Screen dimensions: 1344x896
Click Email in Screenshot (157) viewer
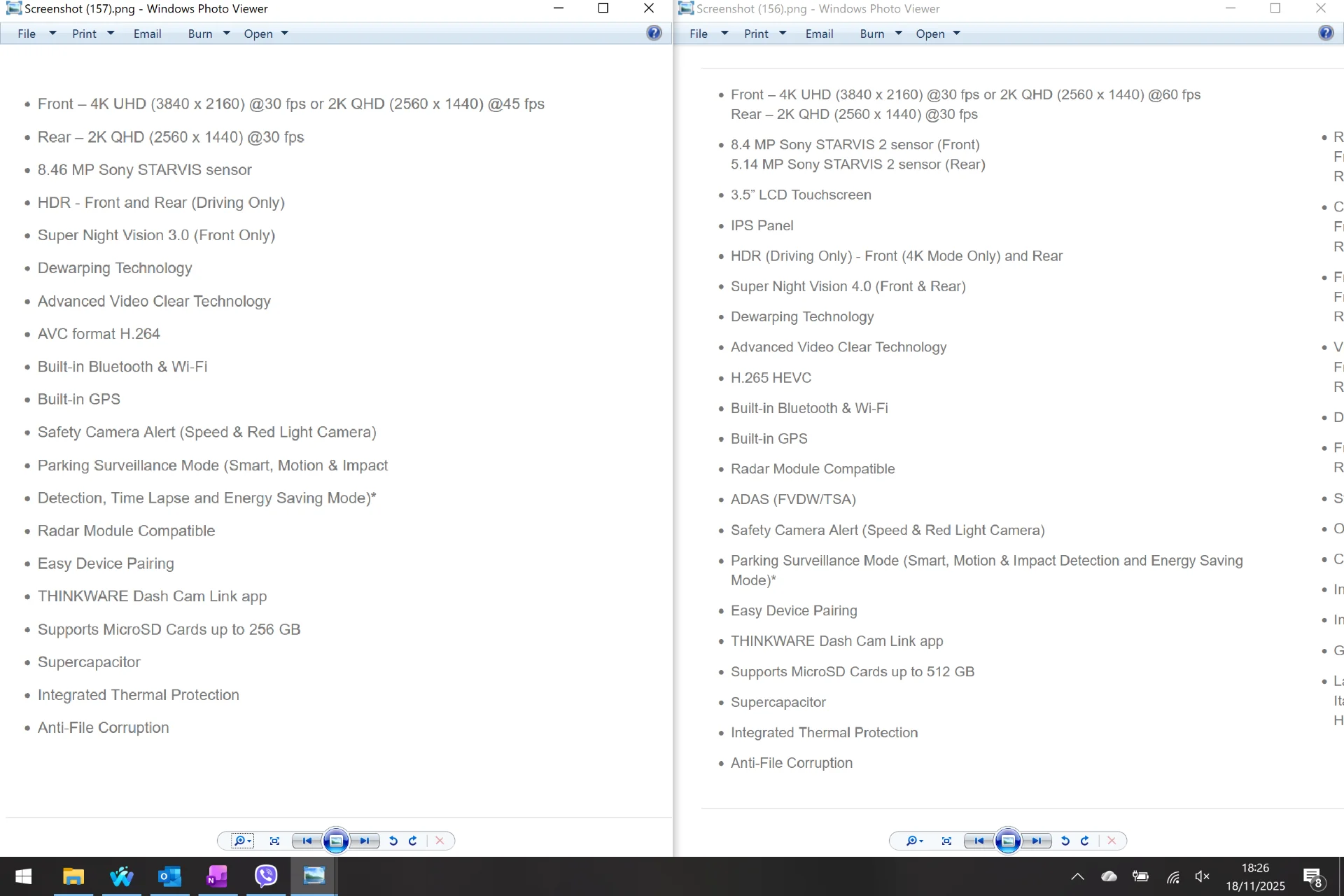point(147,34)
